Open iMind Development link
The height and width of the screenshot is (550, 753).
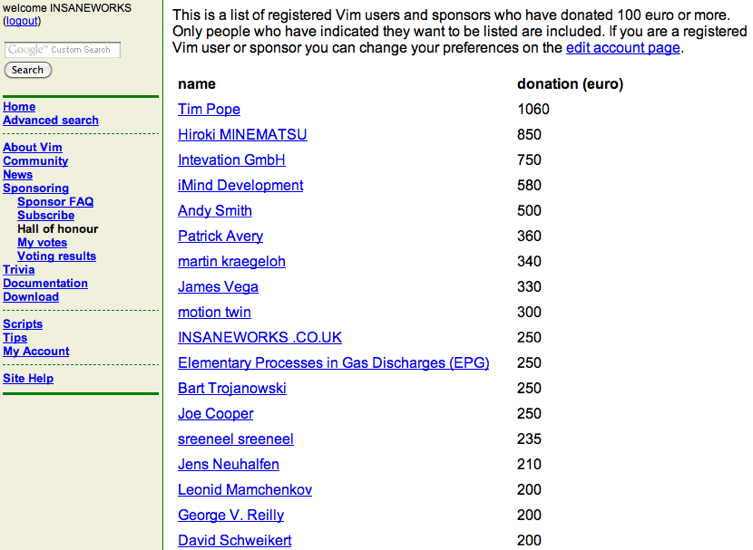point(241,185)
